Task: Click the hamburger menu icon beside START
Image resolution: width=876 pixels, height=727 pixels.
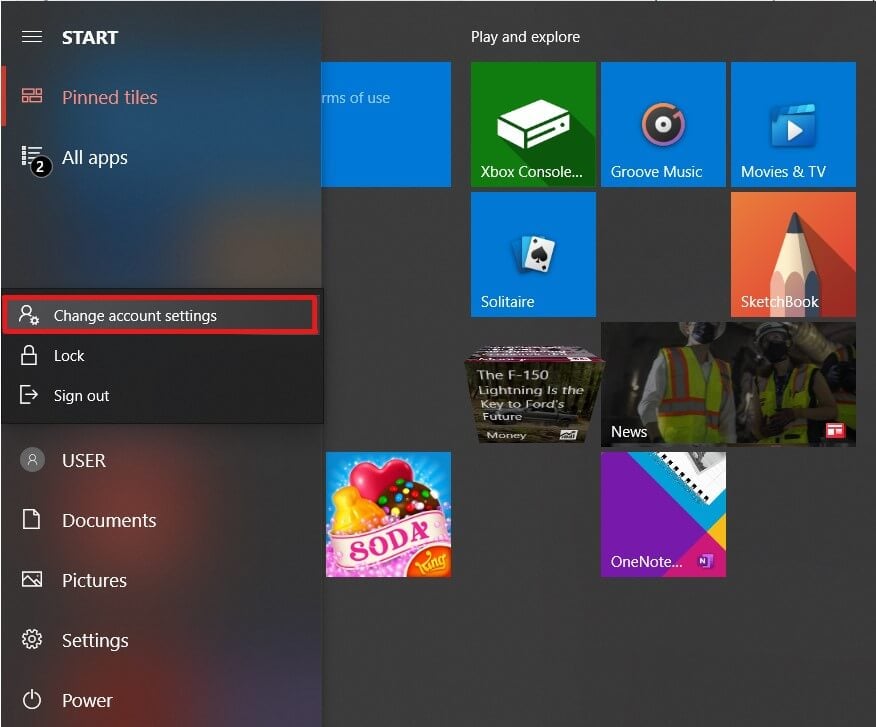Action: [32, 37]
